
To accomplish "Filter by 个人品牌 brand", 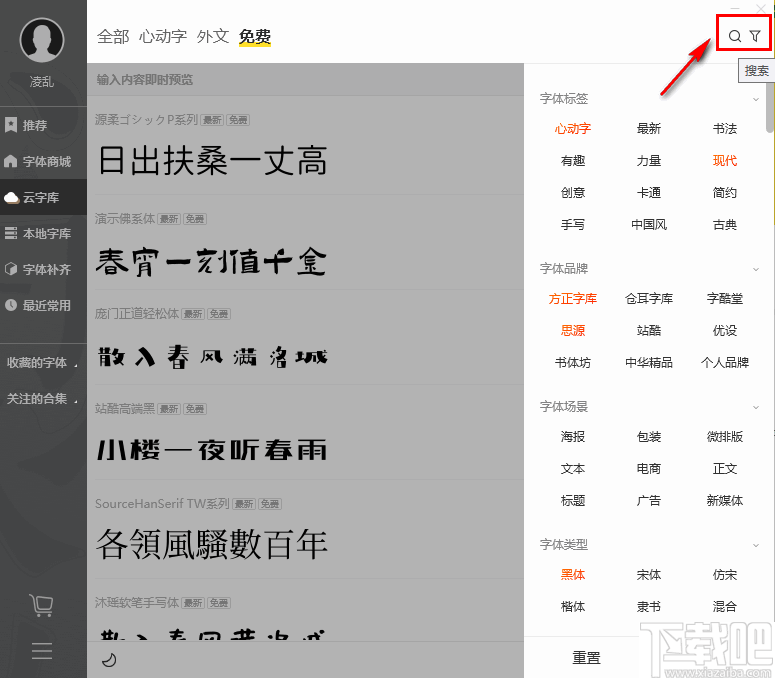I will (725, 363).
